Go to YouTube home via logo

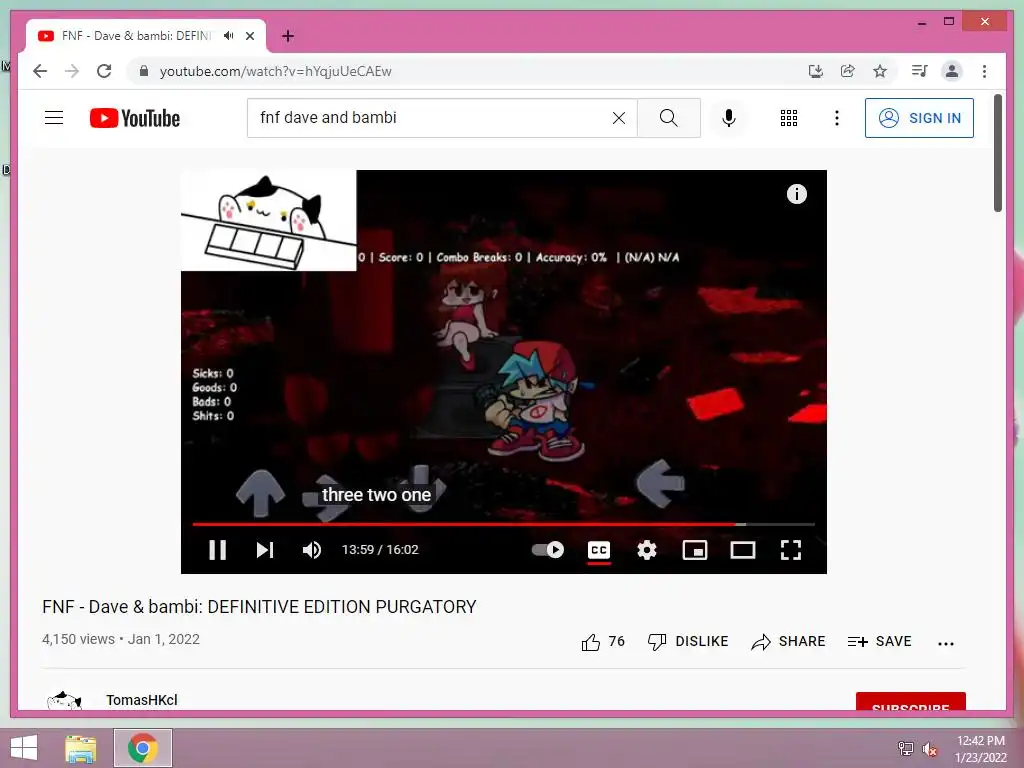click(135, 118)
